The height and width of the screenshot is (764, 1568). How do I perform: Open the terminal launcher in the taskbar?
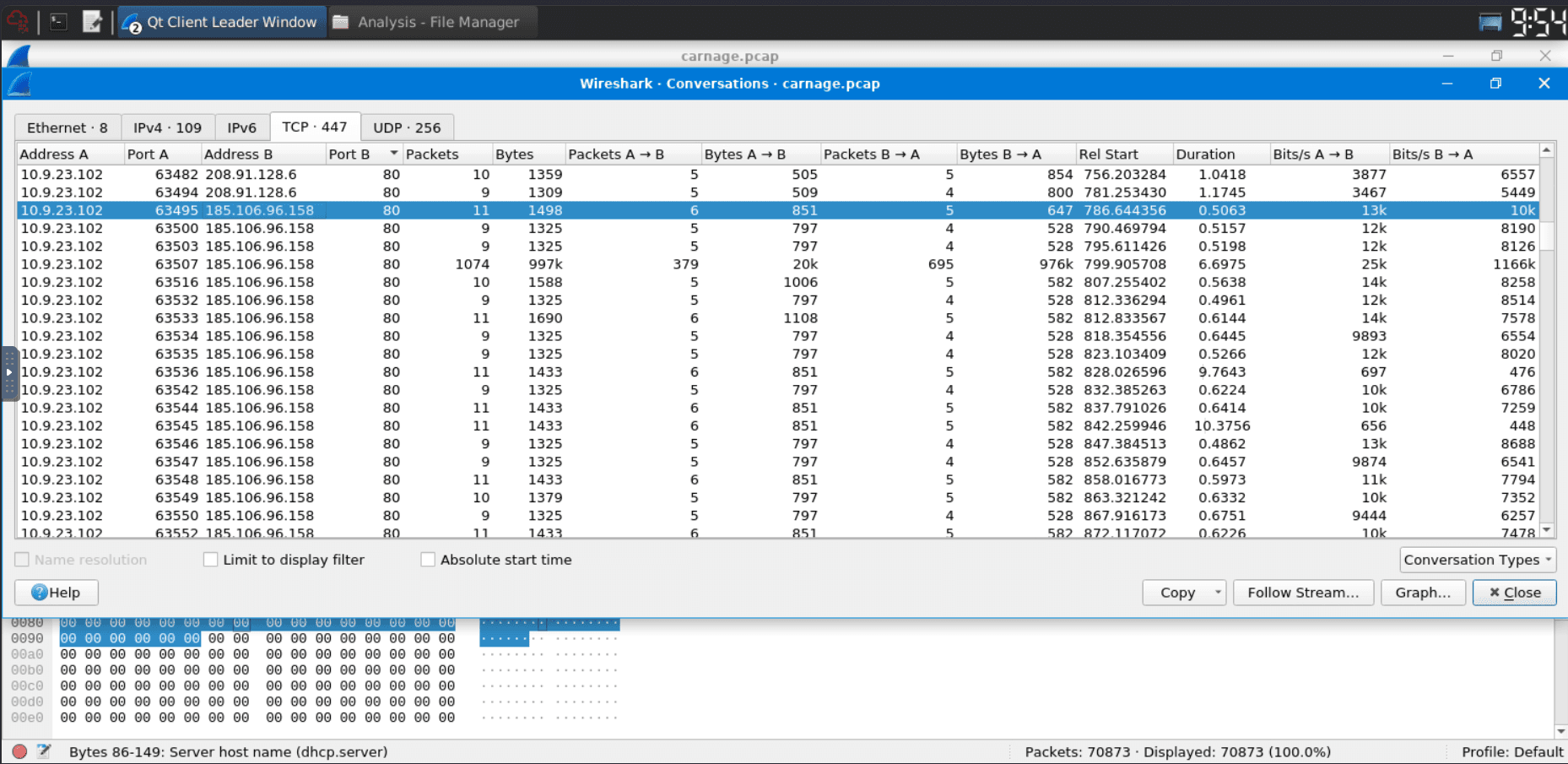tap(58, 22)
